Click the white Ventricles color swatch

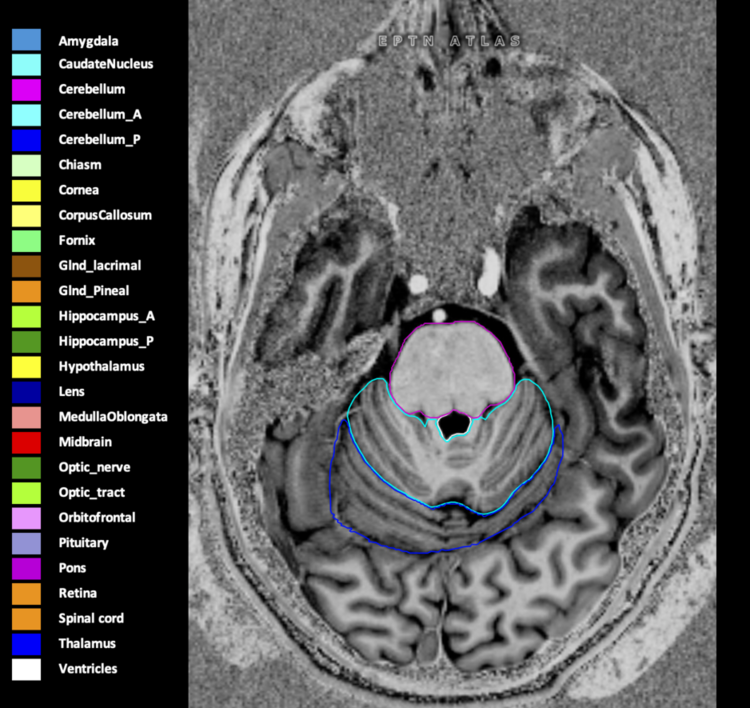tap(26, 669)
